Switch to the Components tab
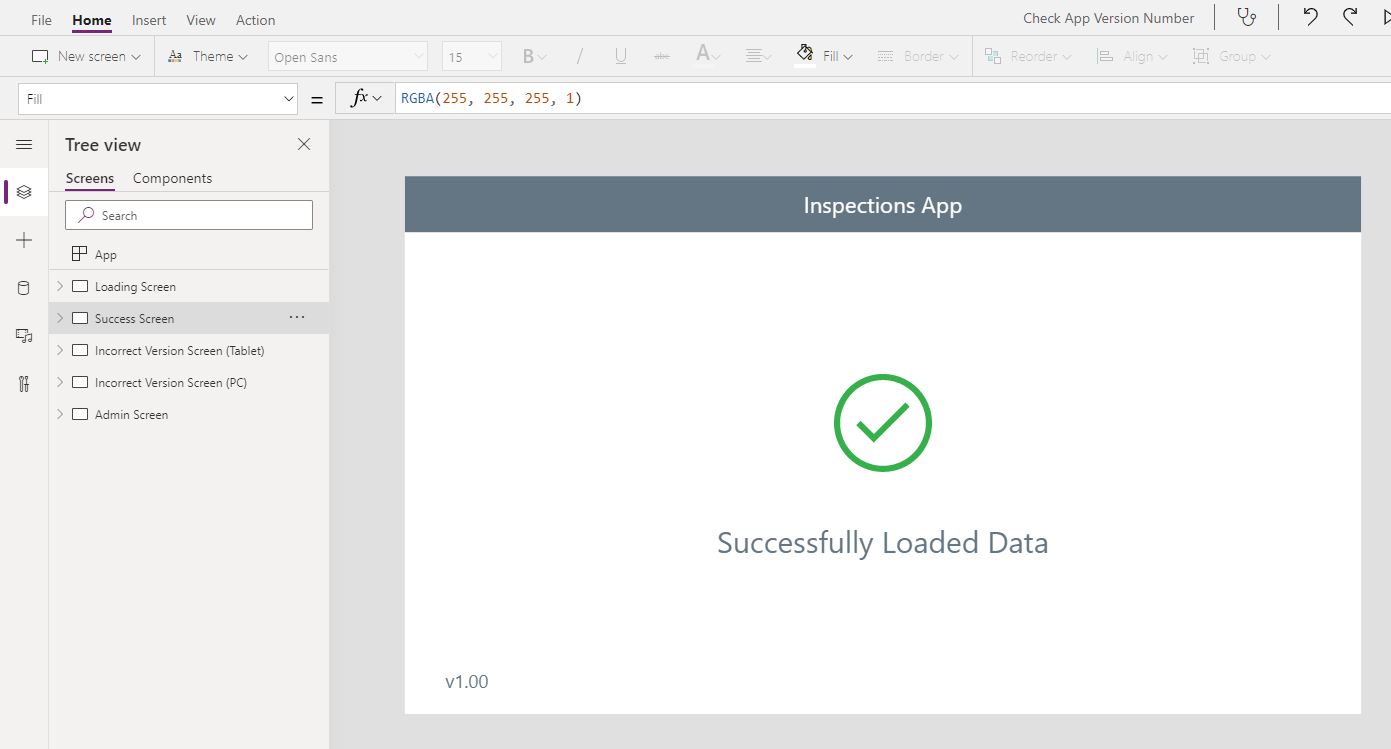The width and height of the screenshot is (1391, 749). 172,178
